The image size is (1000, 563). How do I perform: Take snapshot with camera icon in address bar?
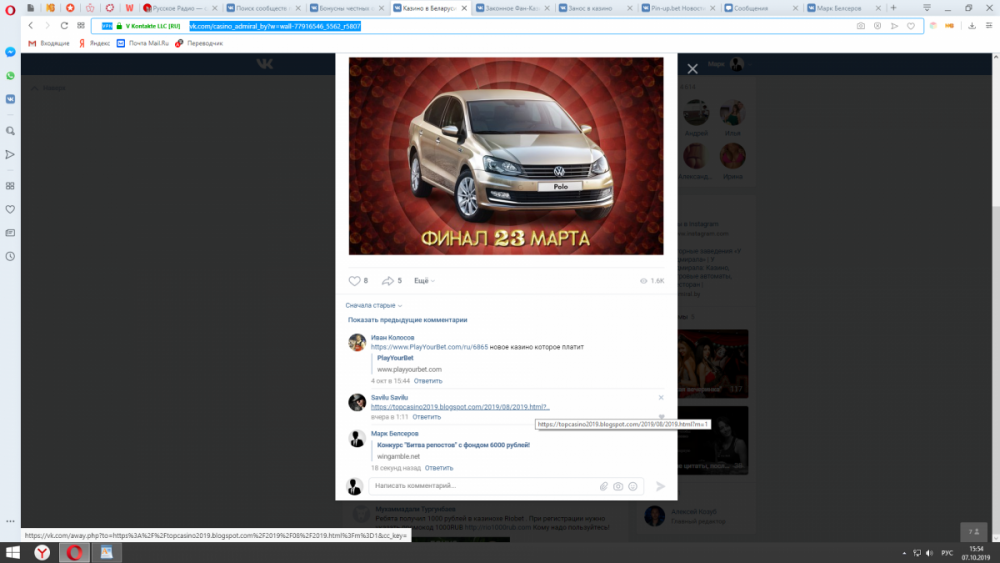pyautogui.click(x=860, y=26)
